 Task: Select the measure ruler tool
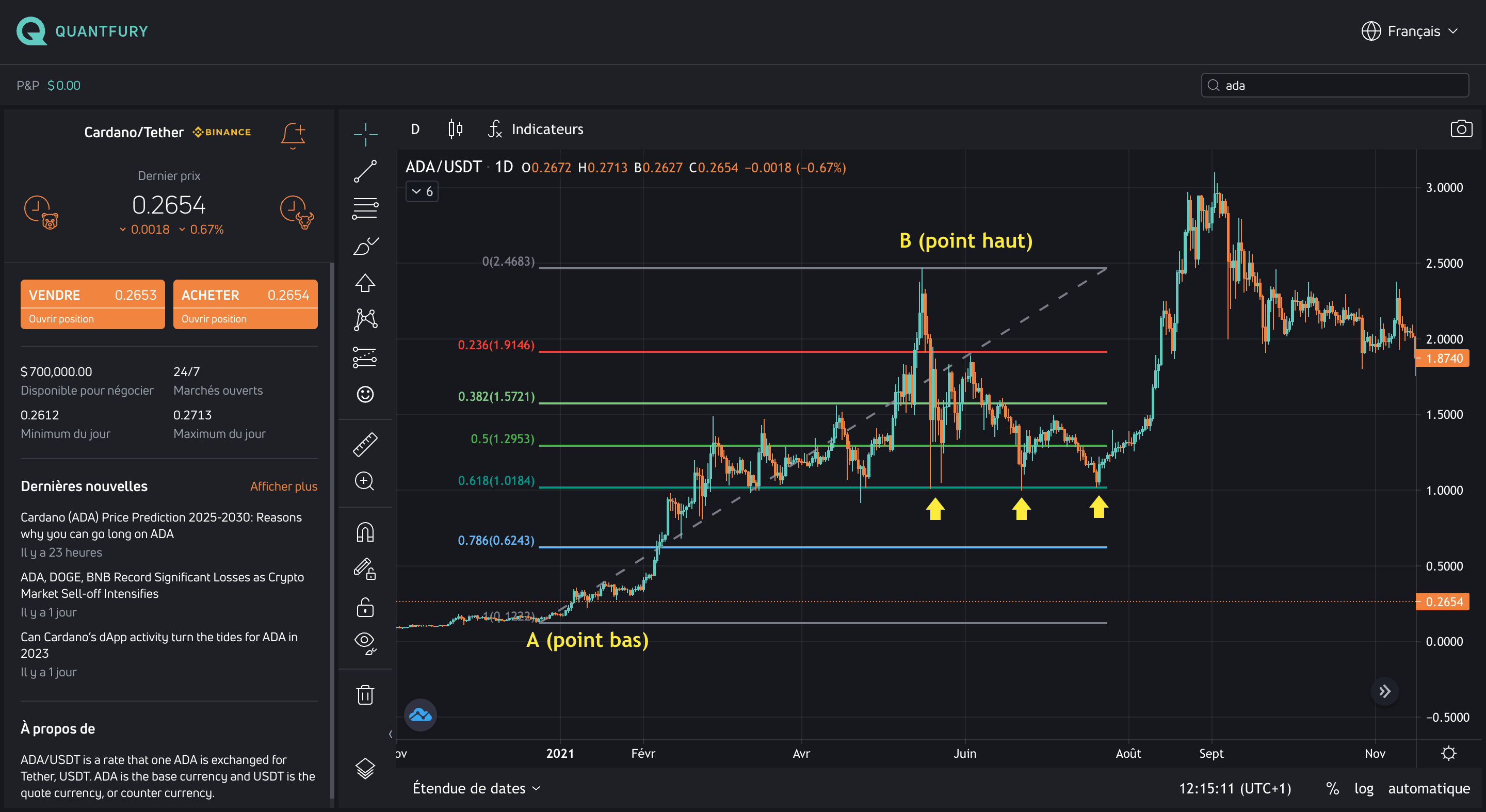tap(365, 443)
